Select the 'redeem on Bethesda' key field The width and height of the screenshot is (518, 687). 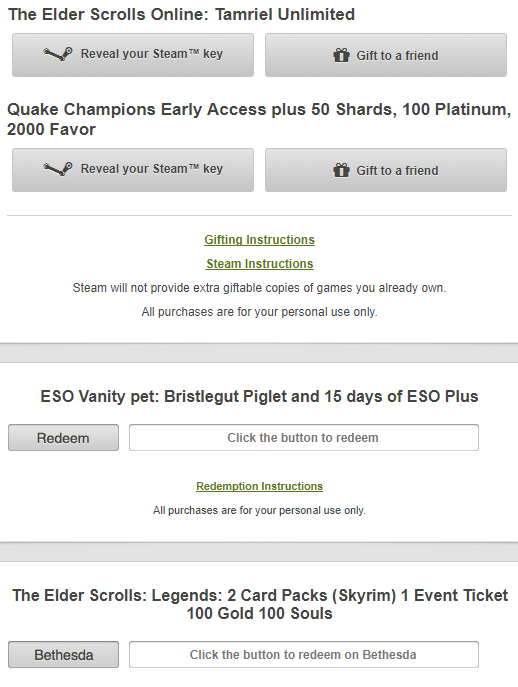304,655
